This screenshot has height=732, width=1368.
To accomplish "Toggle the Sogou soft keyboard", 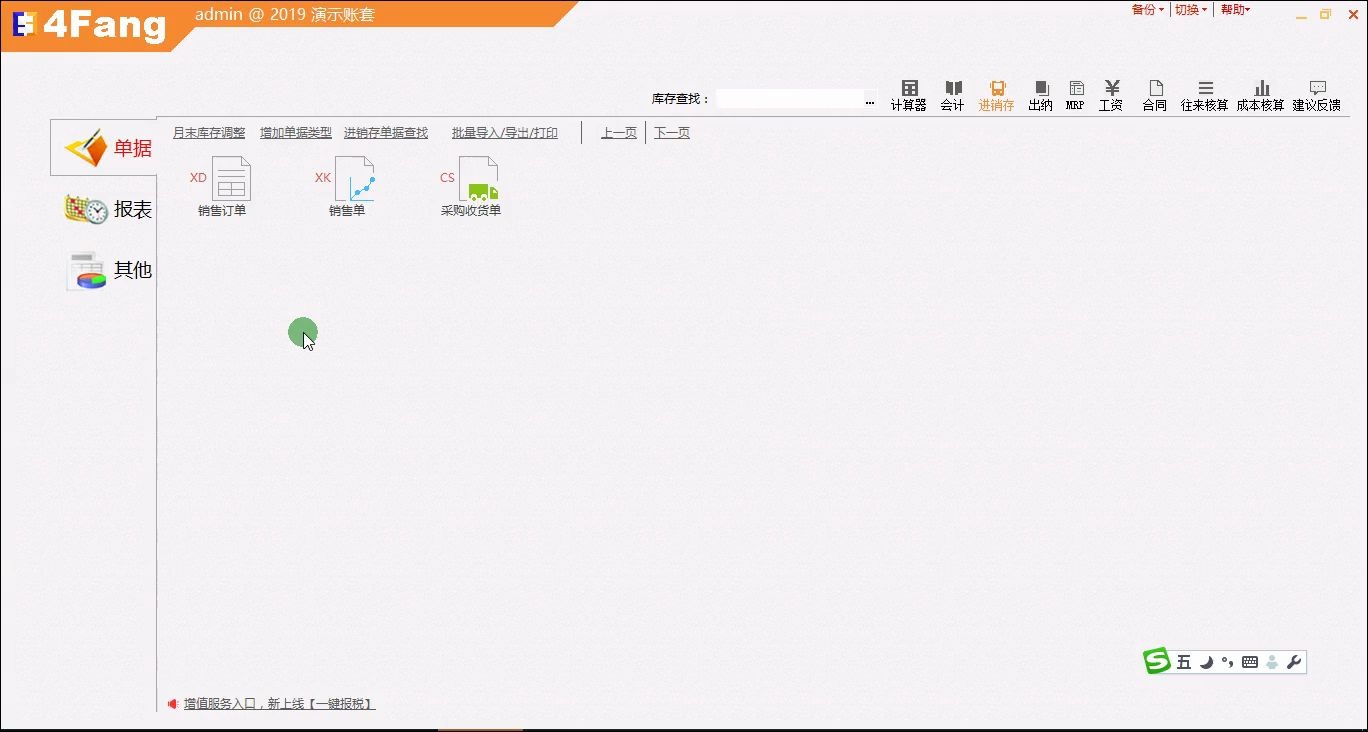I will [x=1249, y=662].
